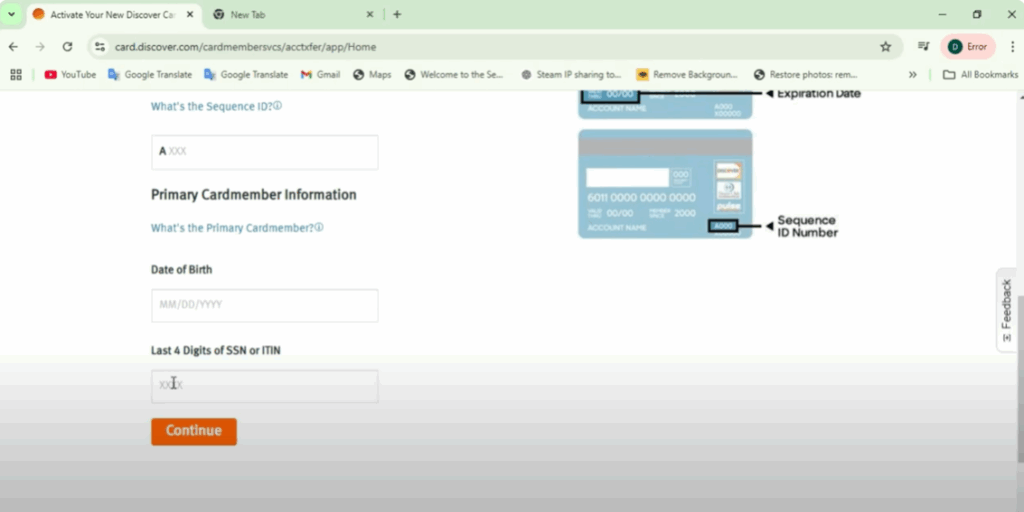Expand the tab search dropdown arrow
Screen dimensions: 1024x512
pyautogui.click(x=11, y=14)
